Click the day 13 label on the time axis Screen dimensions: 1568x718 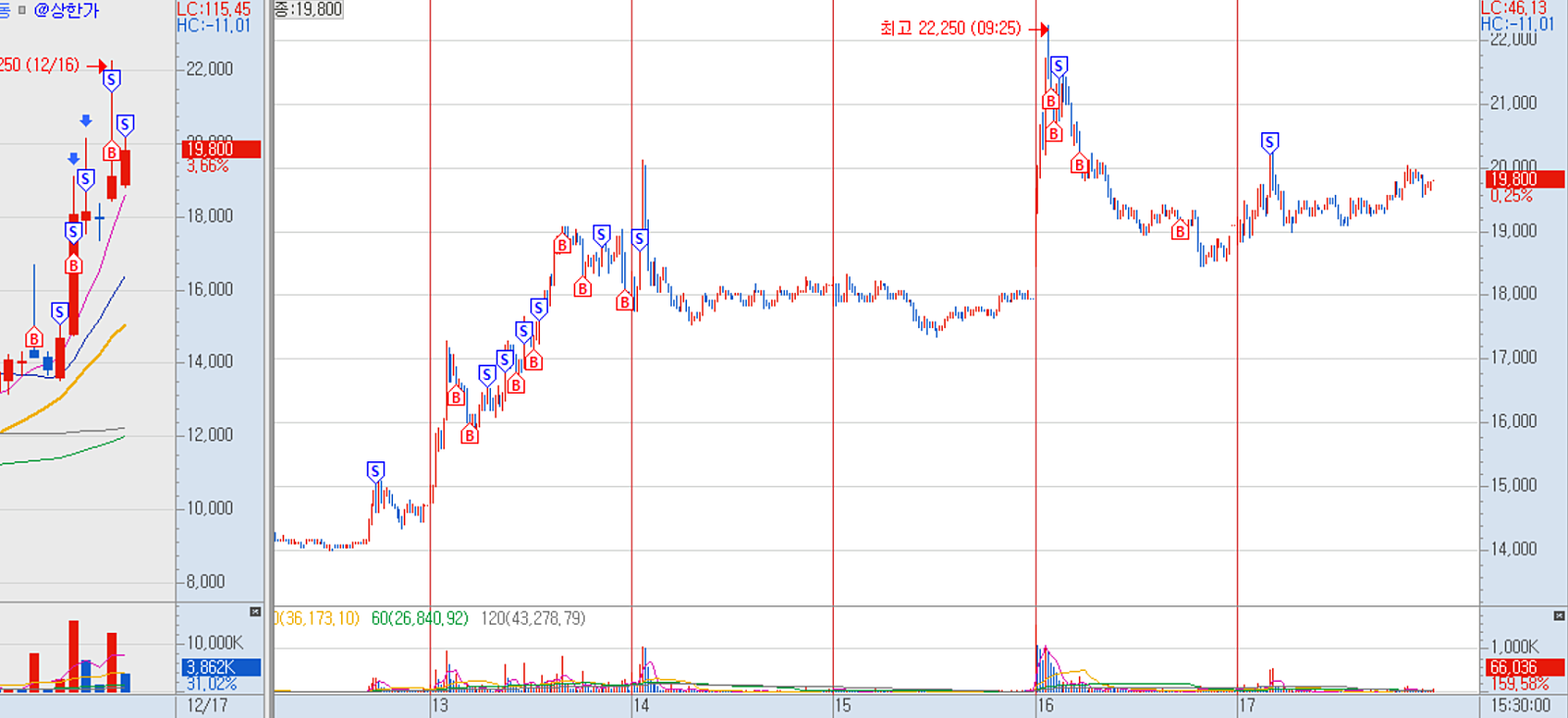click(440, 705)
